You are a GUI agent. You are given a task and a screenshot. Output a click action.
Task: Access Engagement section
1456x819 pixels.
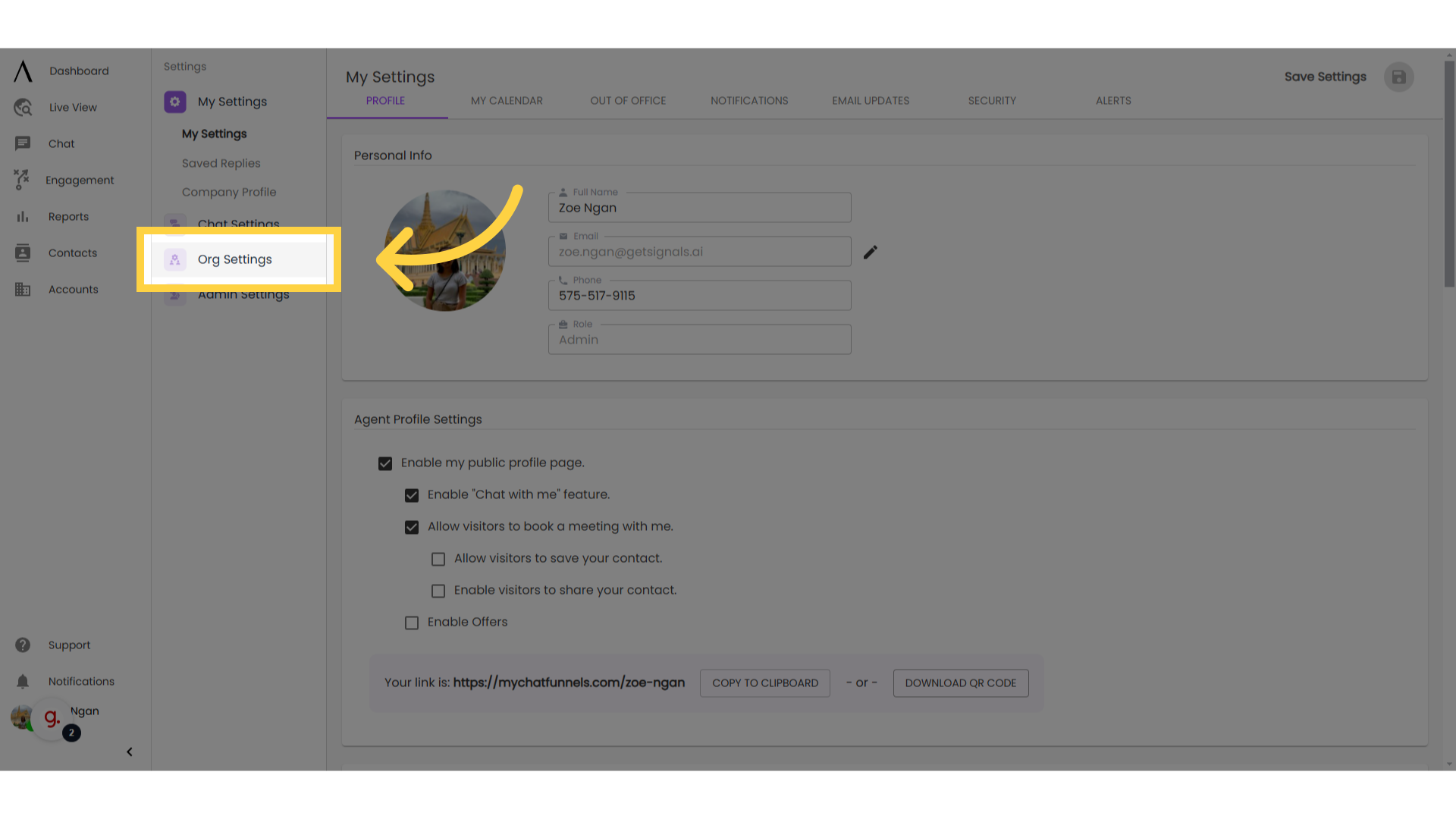click(x=80, y=180)
